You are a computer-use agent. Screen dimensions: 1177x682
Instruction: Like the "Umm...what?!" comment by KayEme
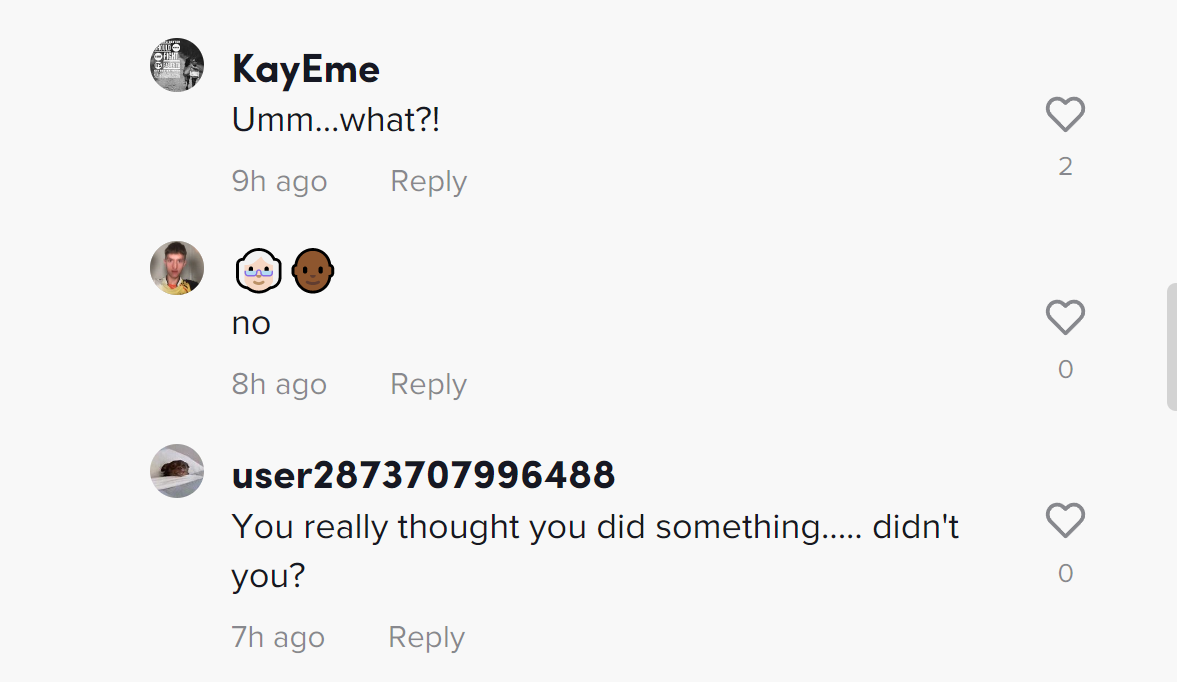coord(1065,115)
